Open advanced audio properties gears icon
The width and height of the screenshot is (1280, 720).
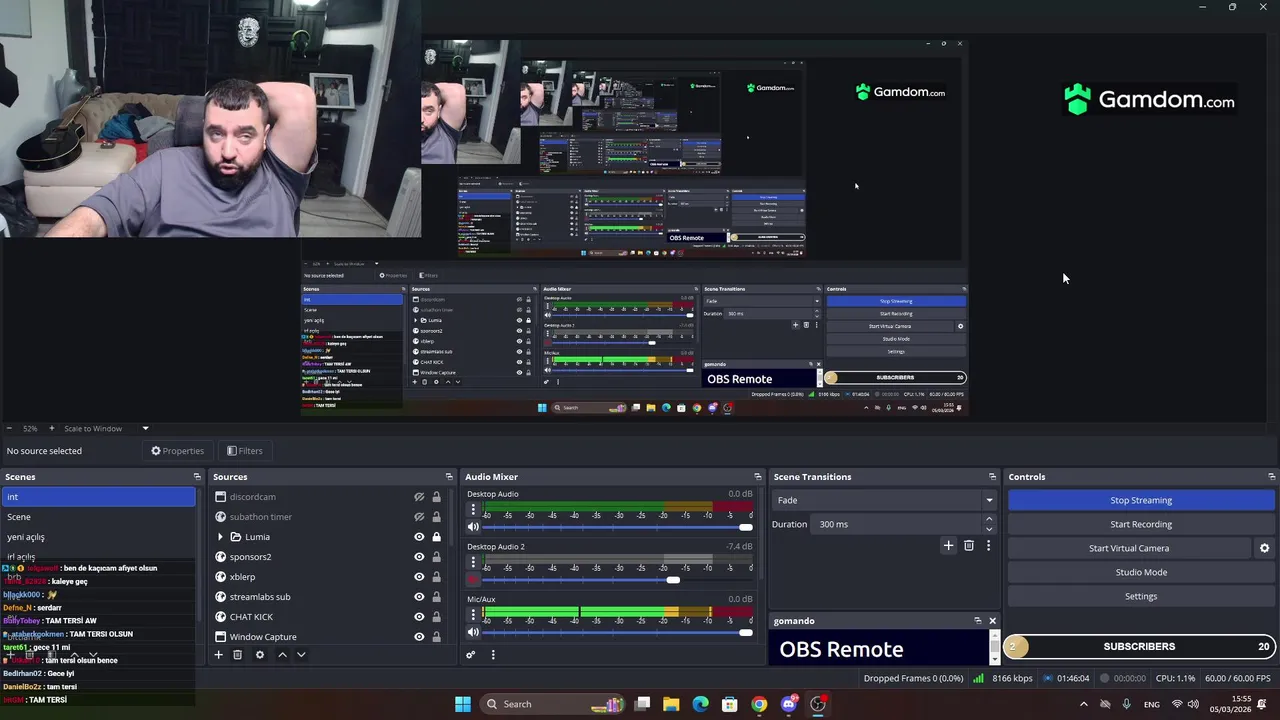(x=470, y=655)
